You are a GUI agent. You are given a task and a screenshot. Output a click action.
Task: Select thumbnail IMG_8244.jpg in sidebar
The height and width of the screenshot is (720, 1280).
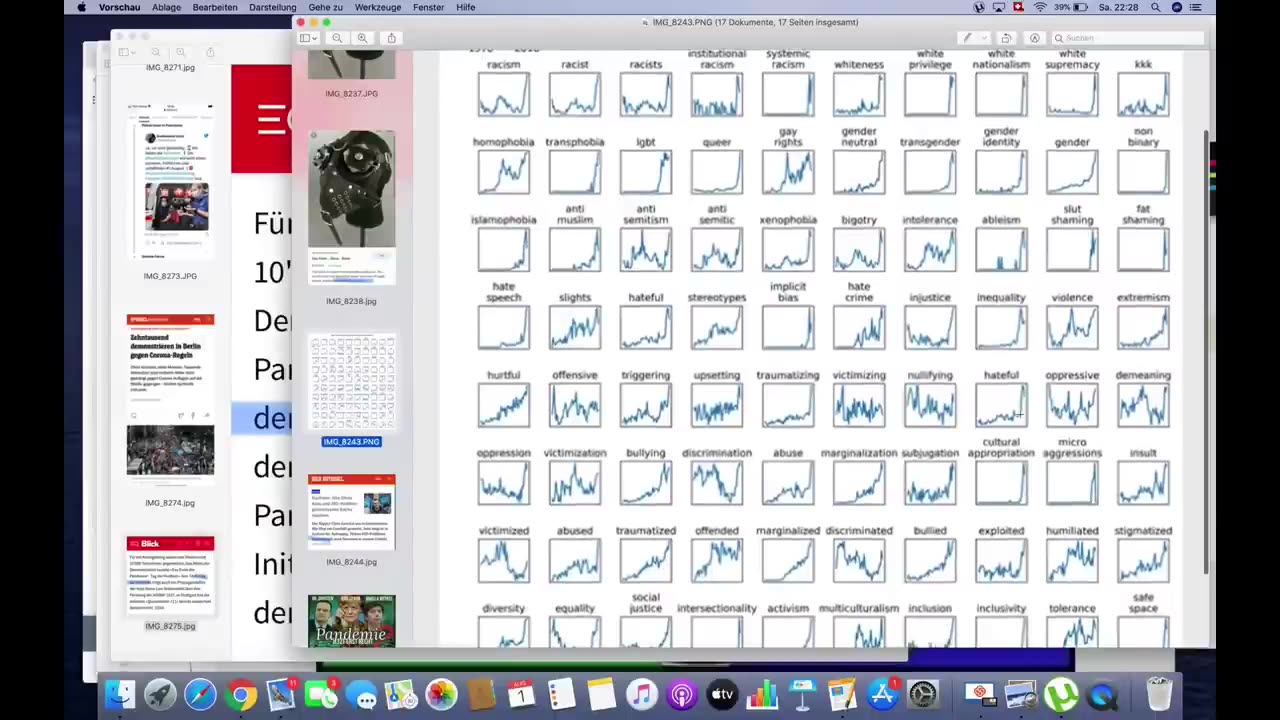pos(351,513)
